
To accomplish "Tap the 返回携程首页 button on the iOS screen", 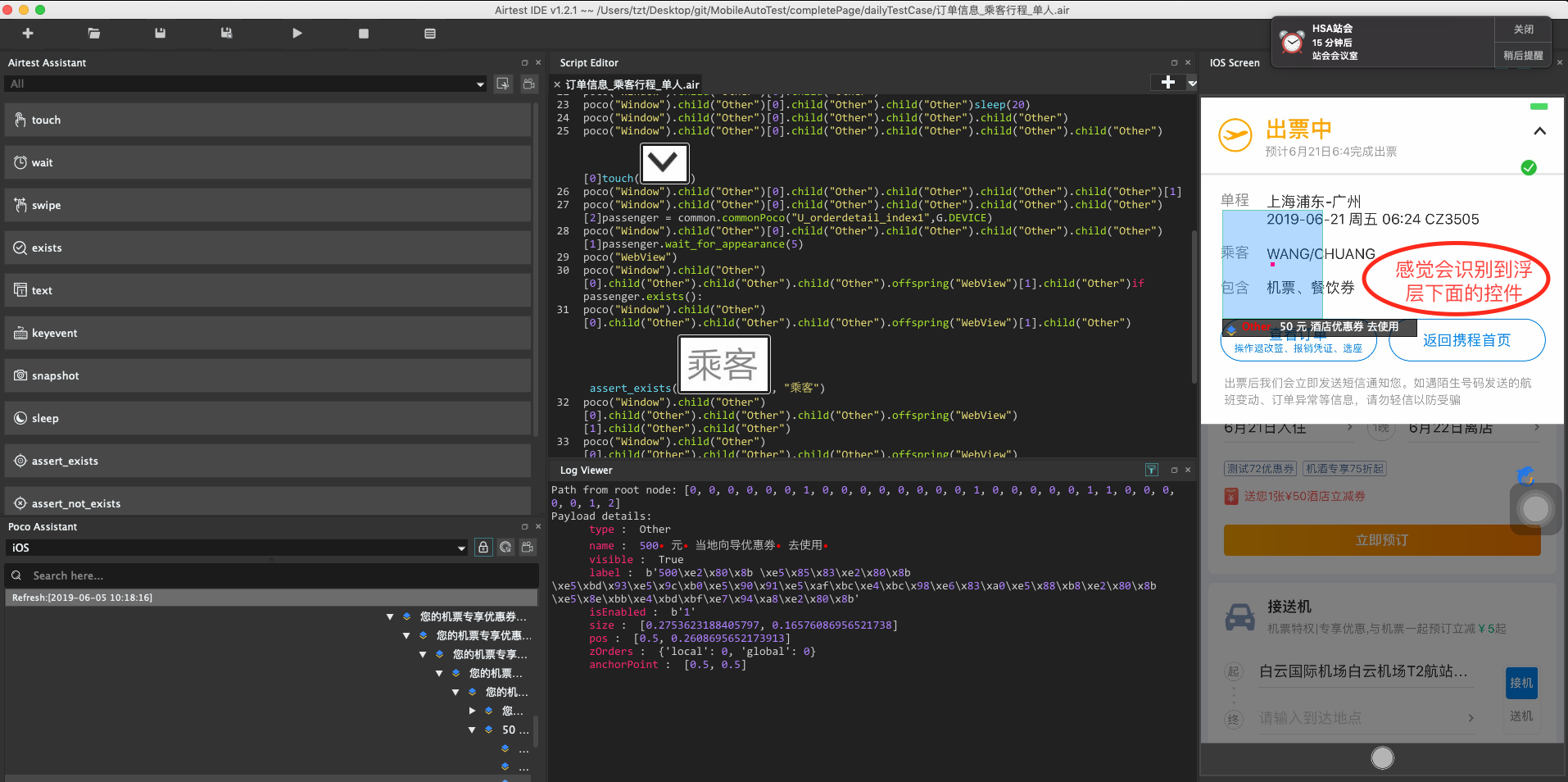I will 1466,340.
